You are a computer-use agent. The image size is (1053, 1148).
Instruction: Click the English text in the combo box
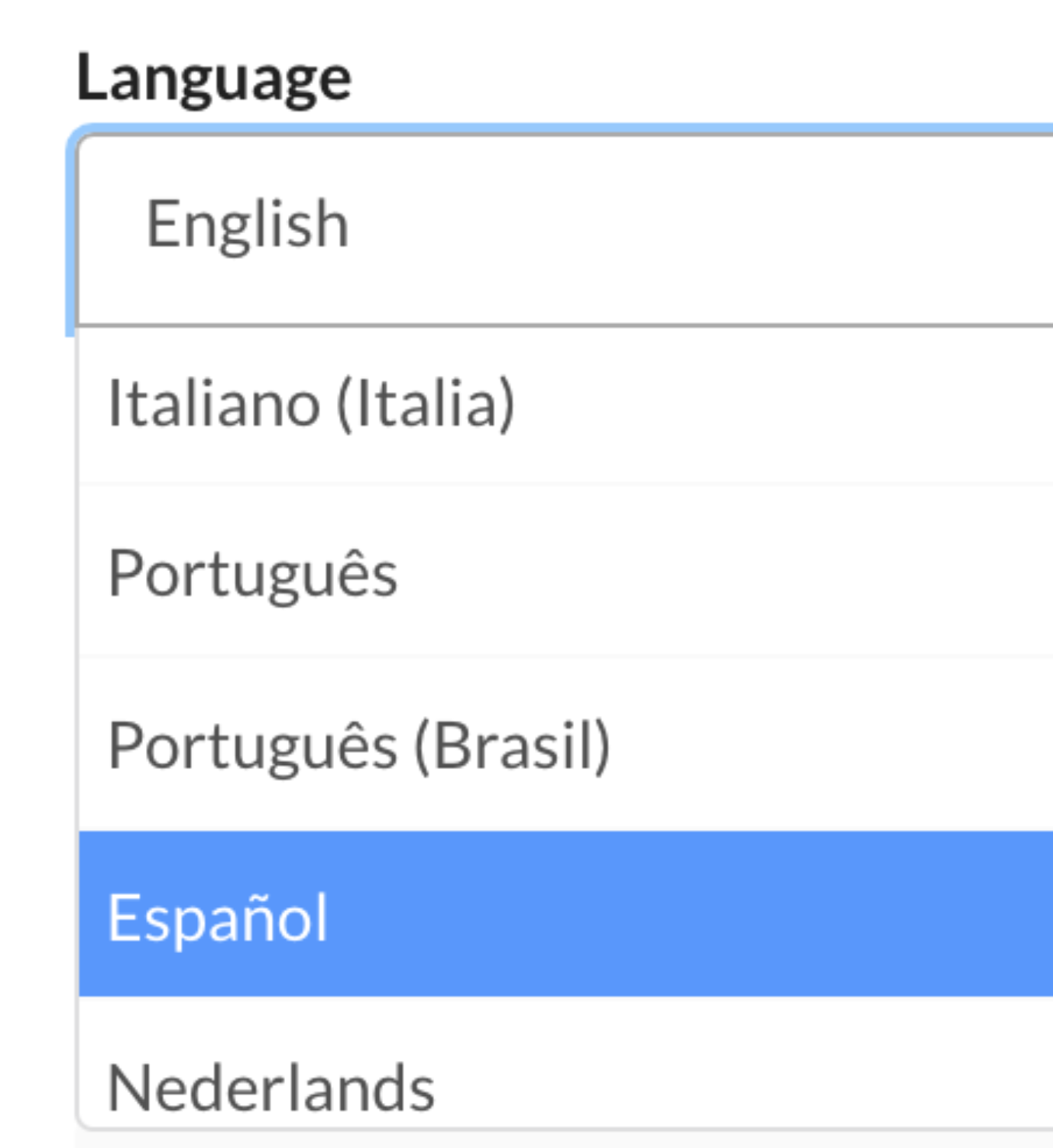coord(247,224)
